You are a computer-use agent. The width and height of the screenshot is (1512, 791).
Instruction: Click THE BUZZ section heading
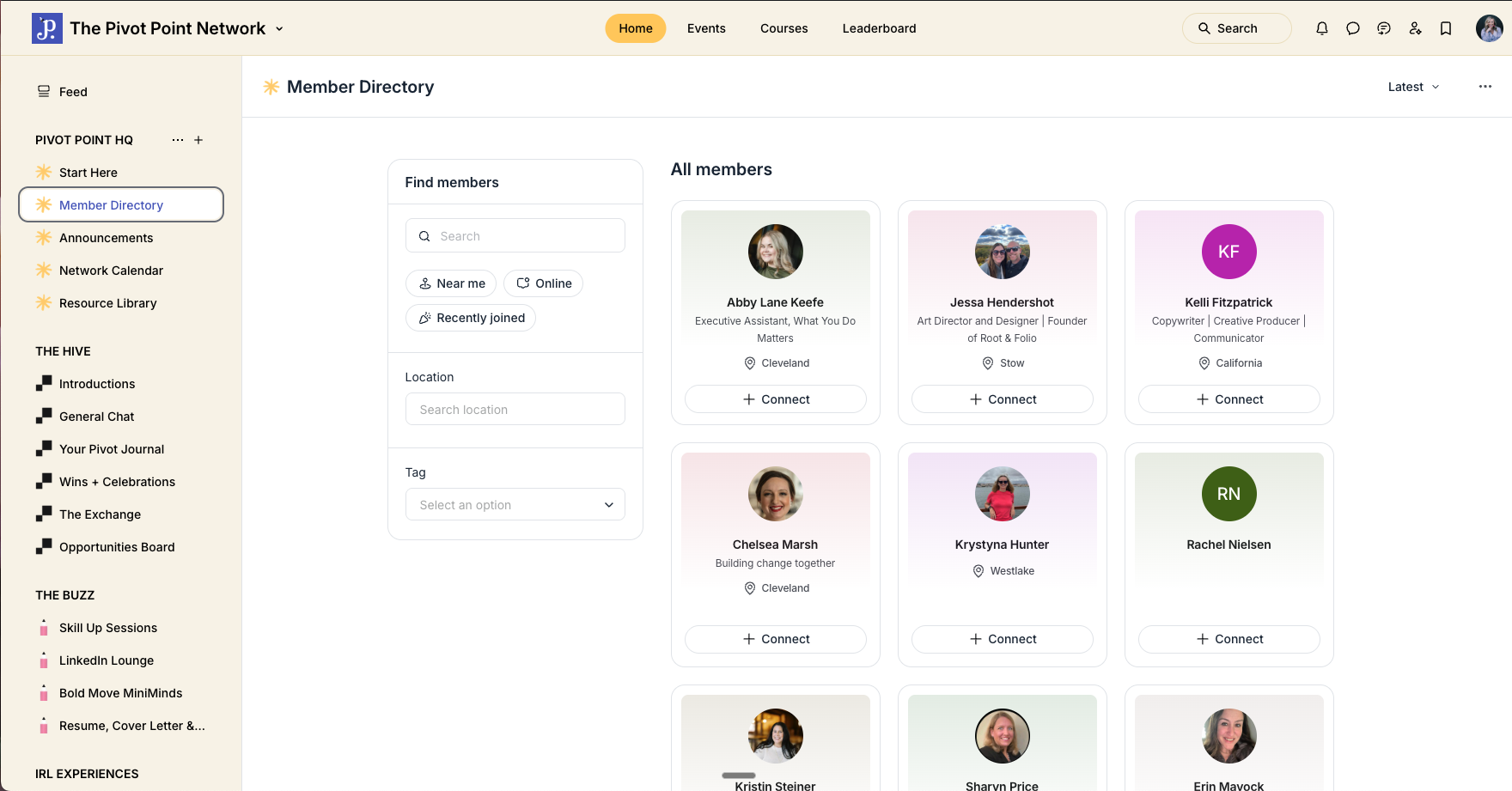point(65,595)
